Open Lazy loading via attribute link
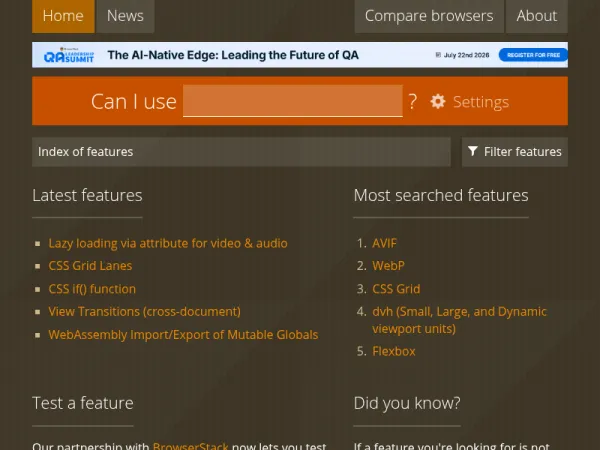The height and width of the screenshot is (450, 600). pyautogui.click(x=168, y=243)
